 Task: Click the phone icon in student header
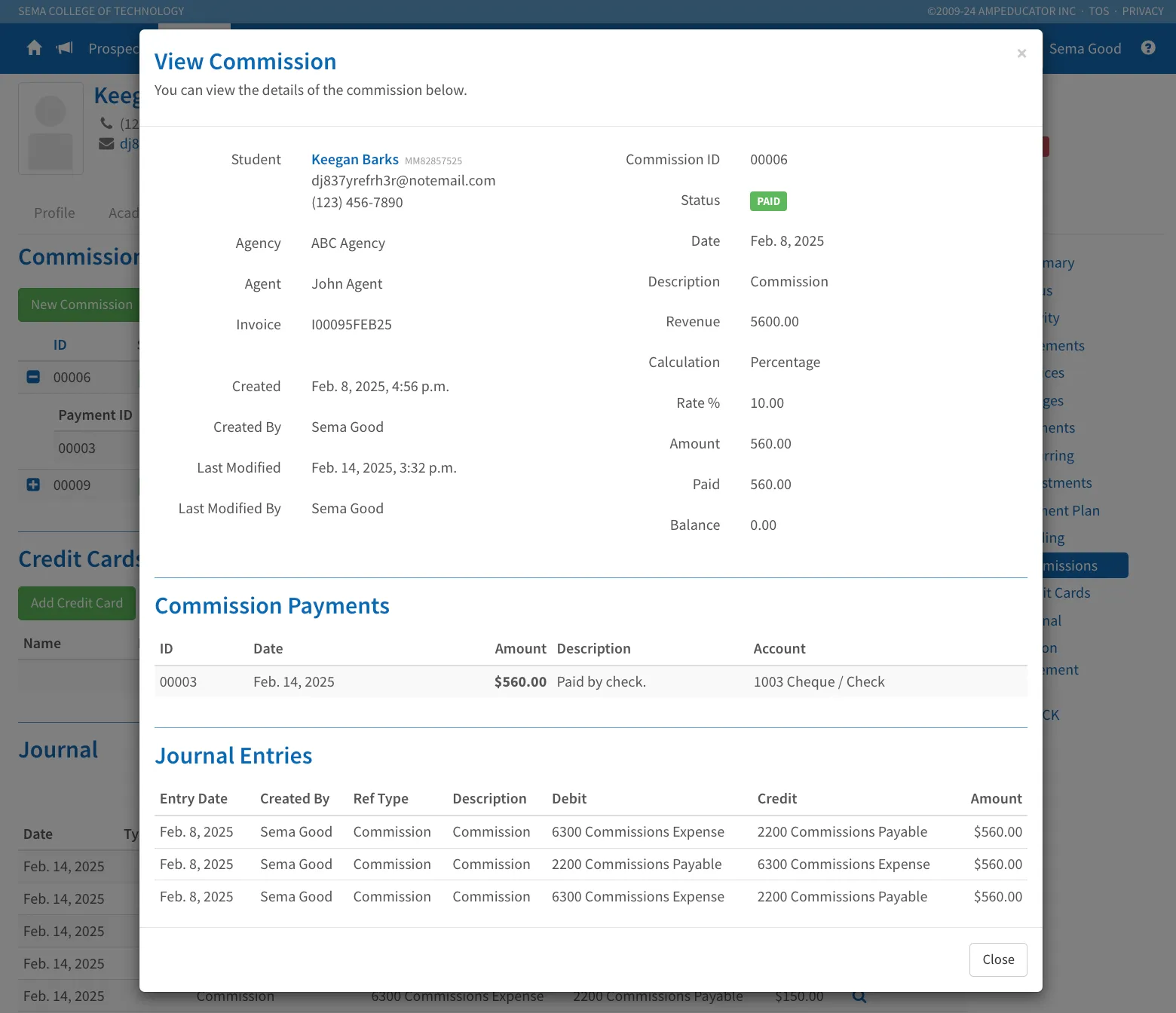106,123
